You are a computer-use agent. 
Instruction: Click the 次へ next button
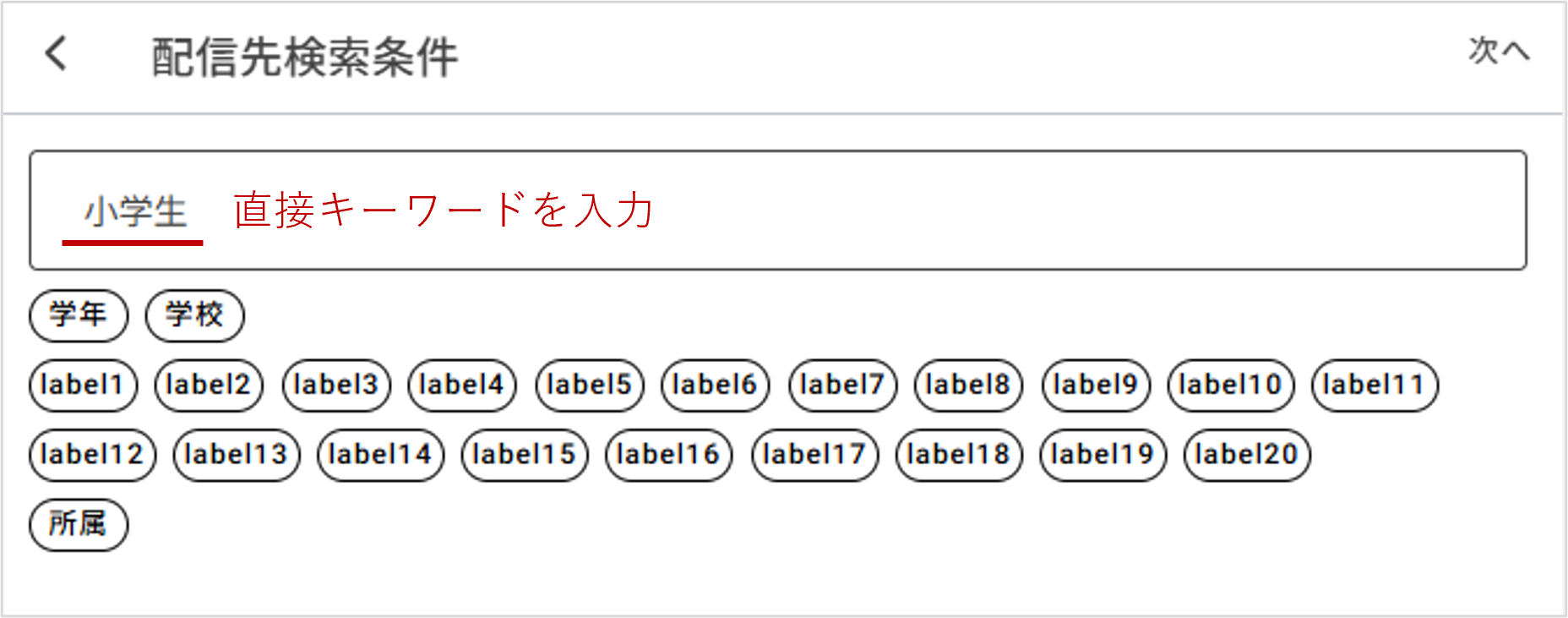pos(1498,52)
